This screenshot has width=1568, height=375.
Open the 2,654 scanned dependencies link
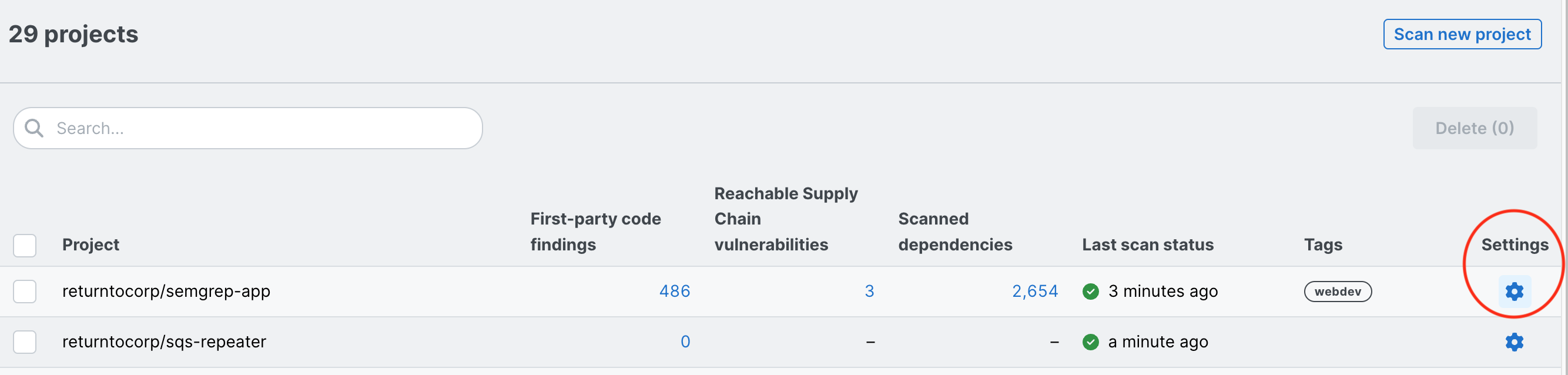click(1035, 292)
